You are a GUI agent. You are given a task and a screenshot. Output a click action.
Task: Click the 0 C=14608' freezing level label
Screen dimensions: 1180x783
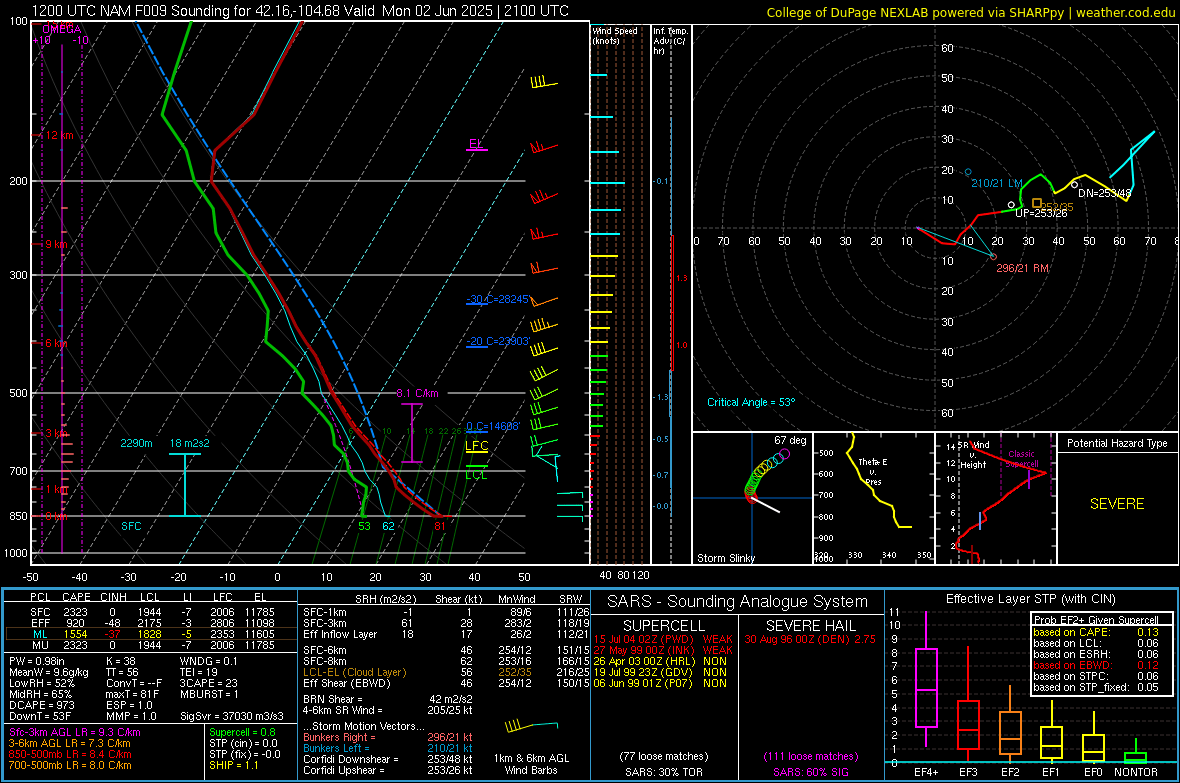[x=493, y=426]
